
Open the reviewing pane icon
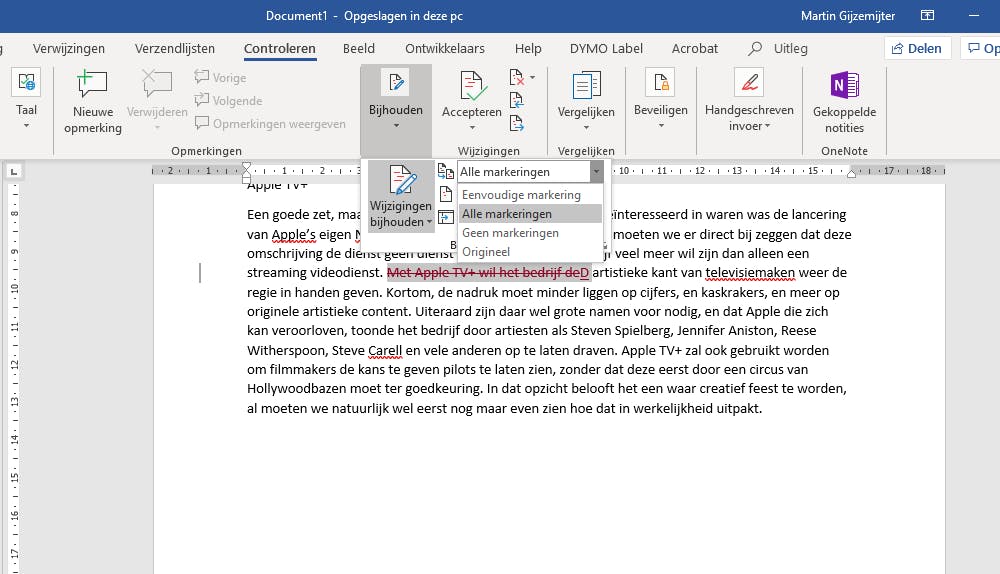446,217
